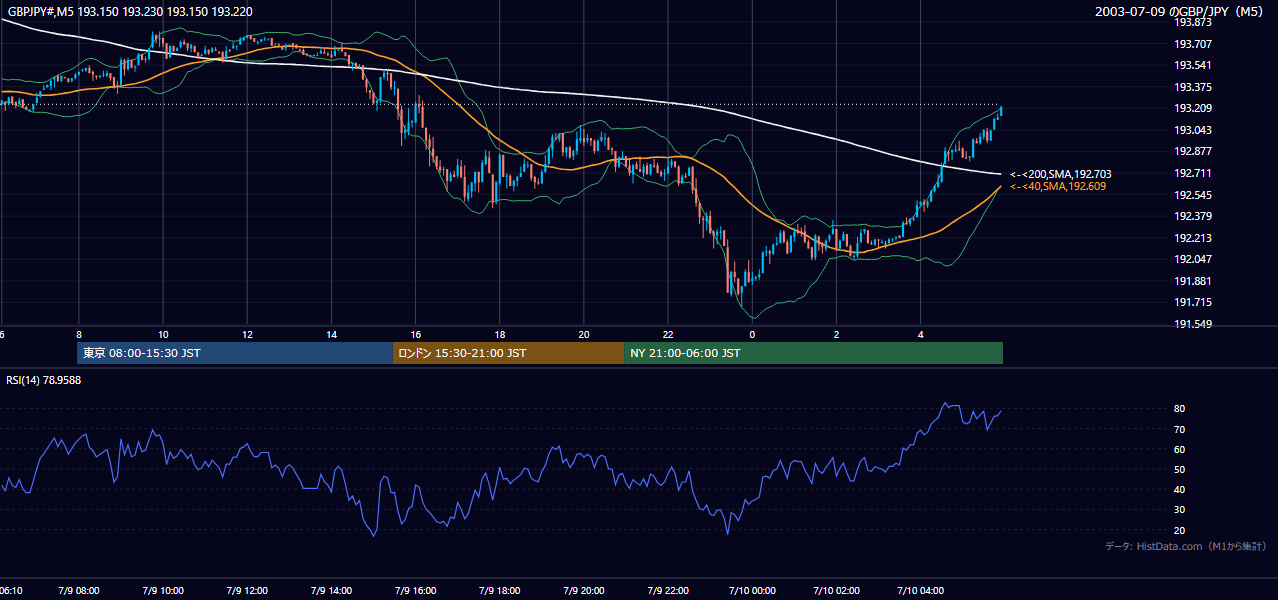This screenshot has width=1278, height=600.
Task: Click hour label 10 under the price chart
Action: click(163, 335)
